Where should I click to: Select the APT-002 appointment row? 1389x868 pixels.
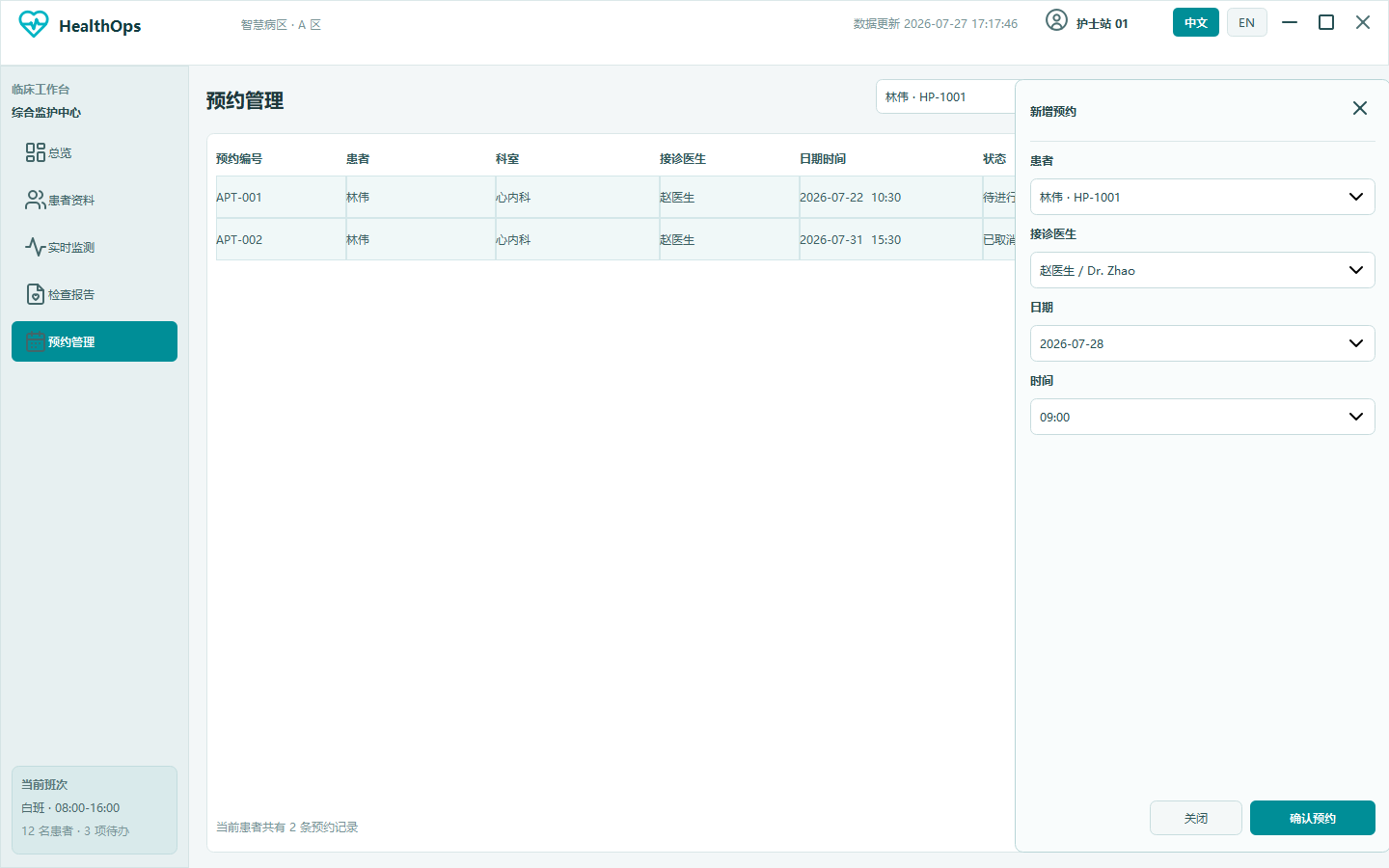615,239
